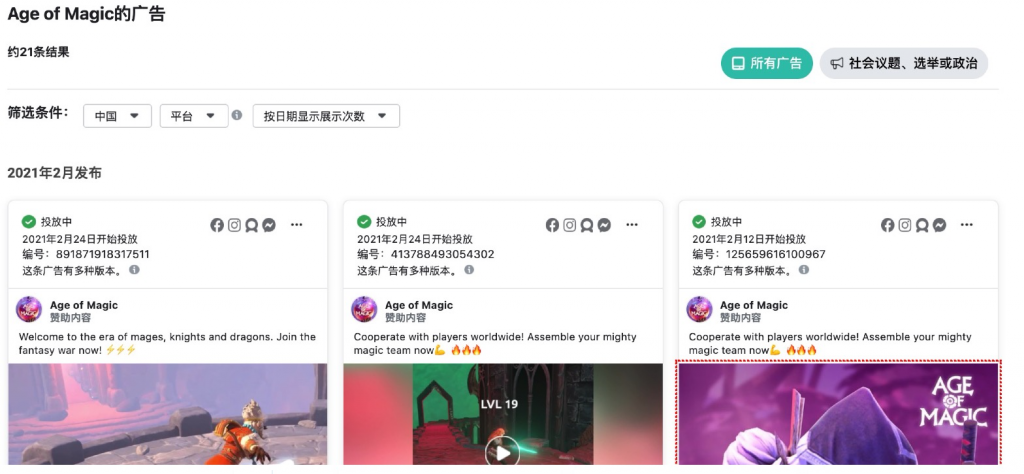Open the 按日期显示展示次数 dropdown

[326, 116]
